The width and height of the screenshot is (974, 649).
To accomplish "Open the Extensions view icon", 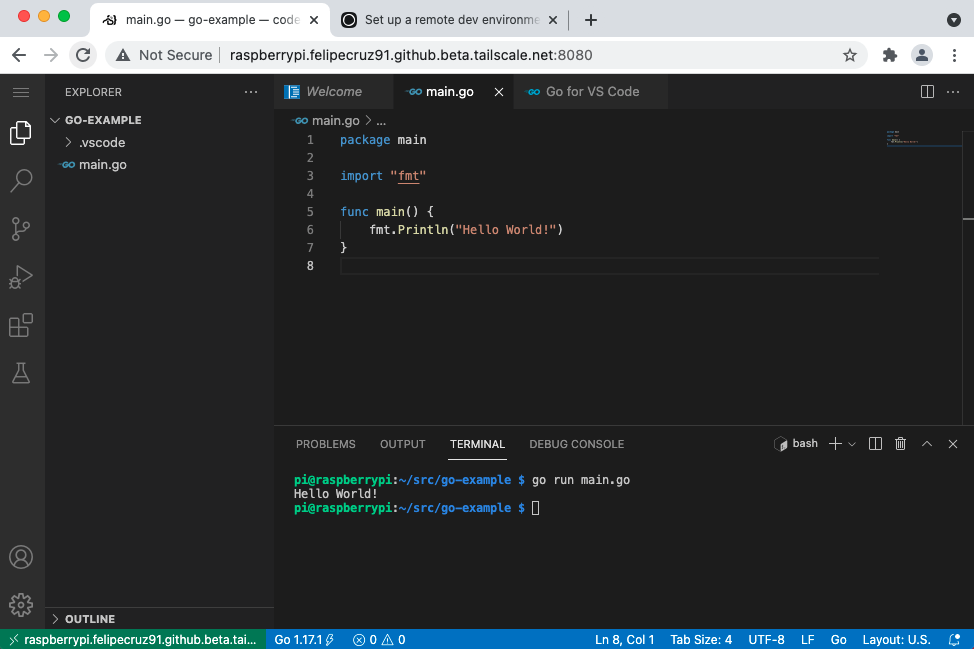I will tap(21, 325).
